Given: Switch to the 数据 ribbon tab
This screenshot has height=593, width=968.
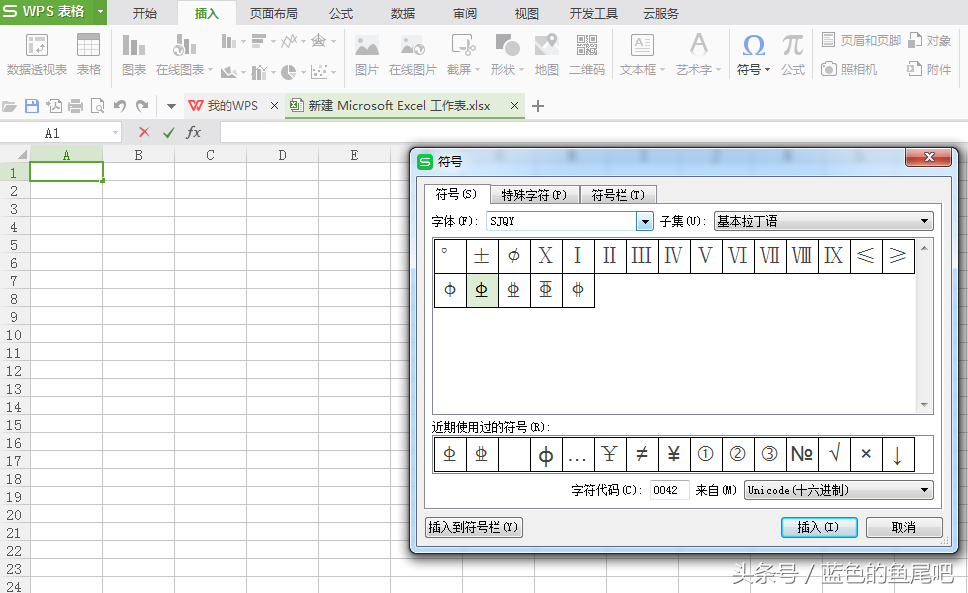Looking at the screenshot, I should click(403, 13).
